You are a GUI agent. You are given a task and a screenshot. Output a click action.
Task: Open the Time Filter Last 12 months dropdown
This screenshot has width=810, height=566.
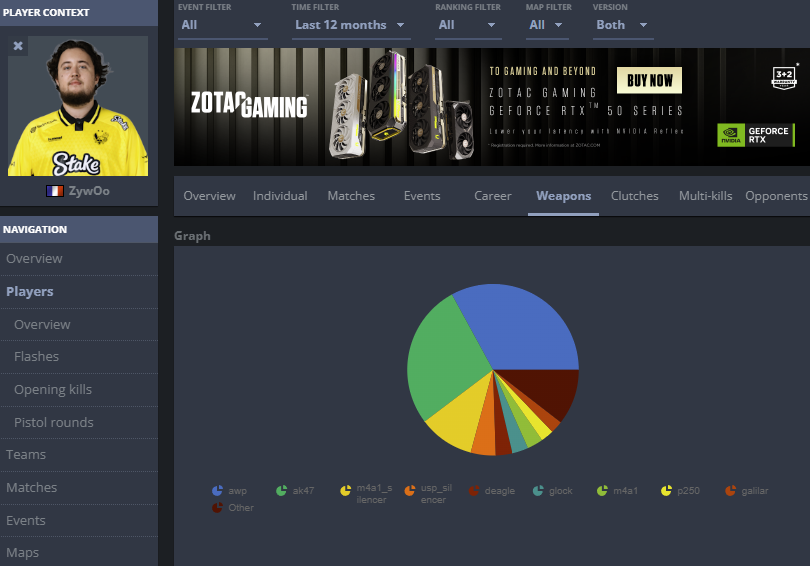click(351, 25)
